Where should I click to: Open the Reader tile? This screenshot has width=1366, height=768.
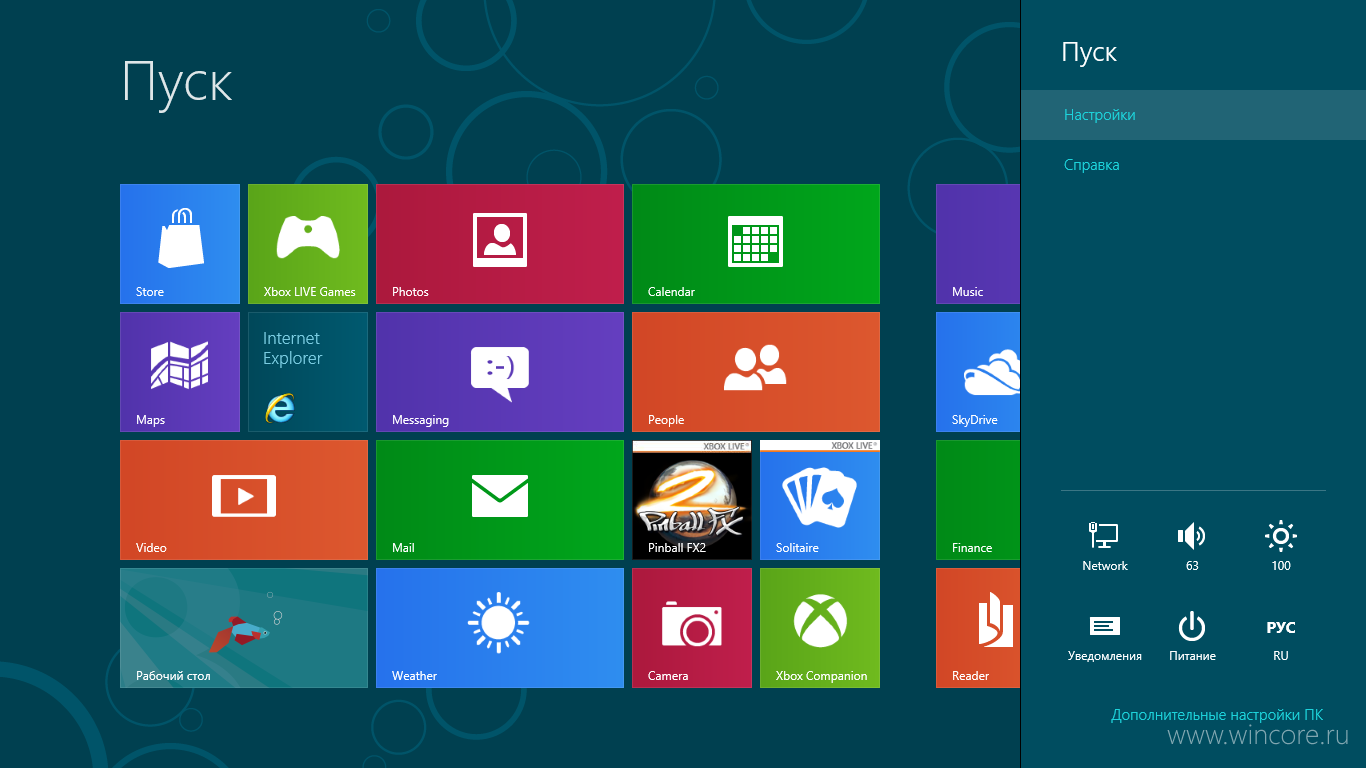[x=978, y=628]
